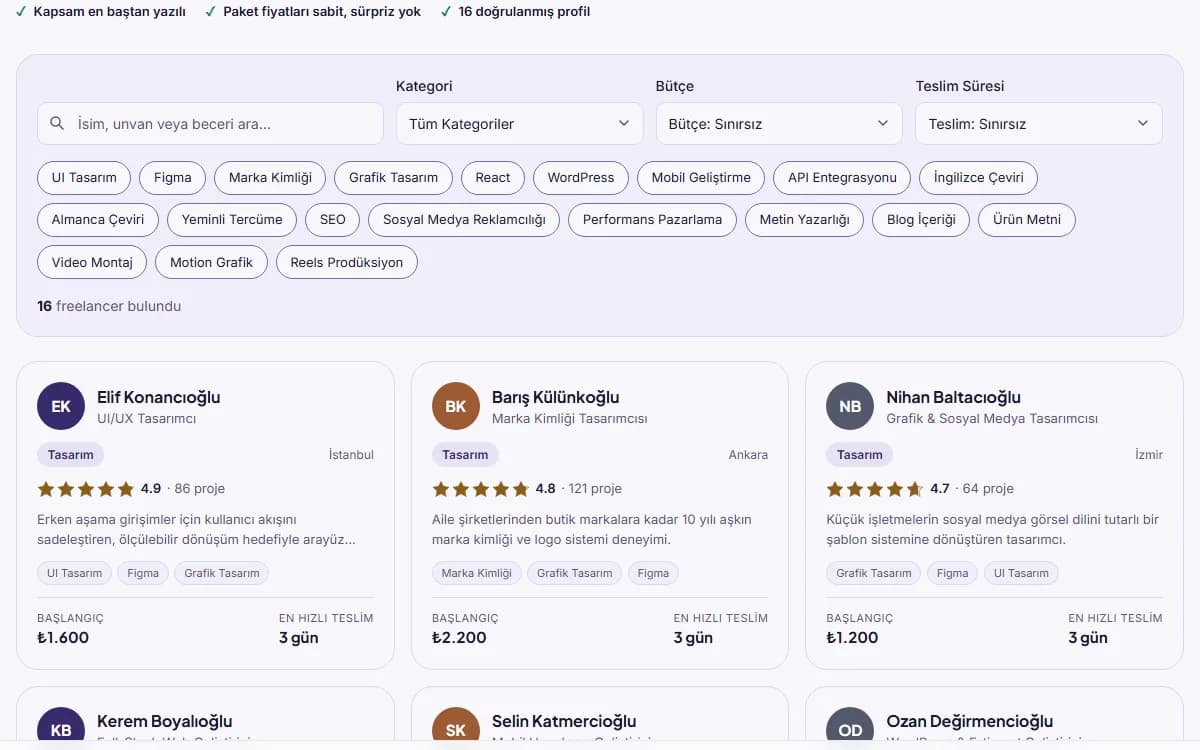The width and height of the screenshot is (1200, 750).
Task: Click the Tasarım badge on Elif's card
Action: coord(70,454)
